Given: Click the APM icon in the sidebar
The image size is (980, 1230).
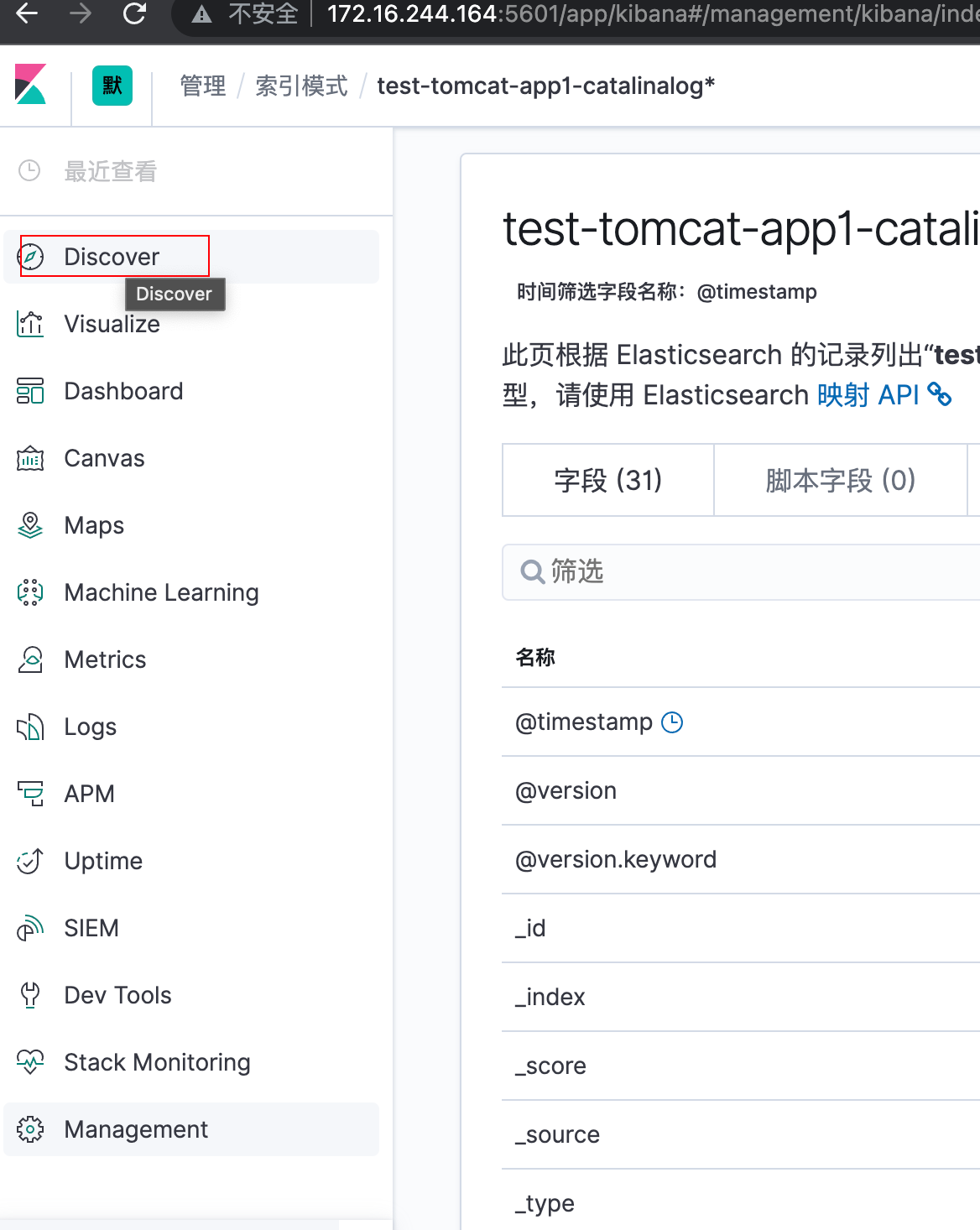Looking at the screenshot, I should click(x=30, y=794).
